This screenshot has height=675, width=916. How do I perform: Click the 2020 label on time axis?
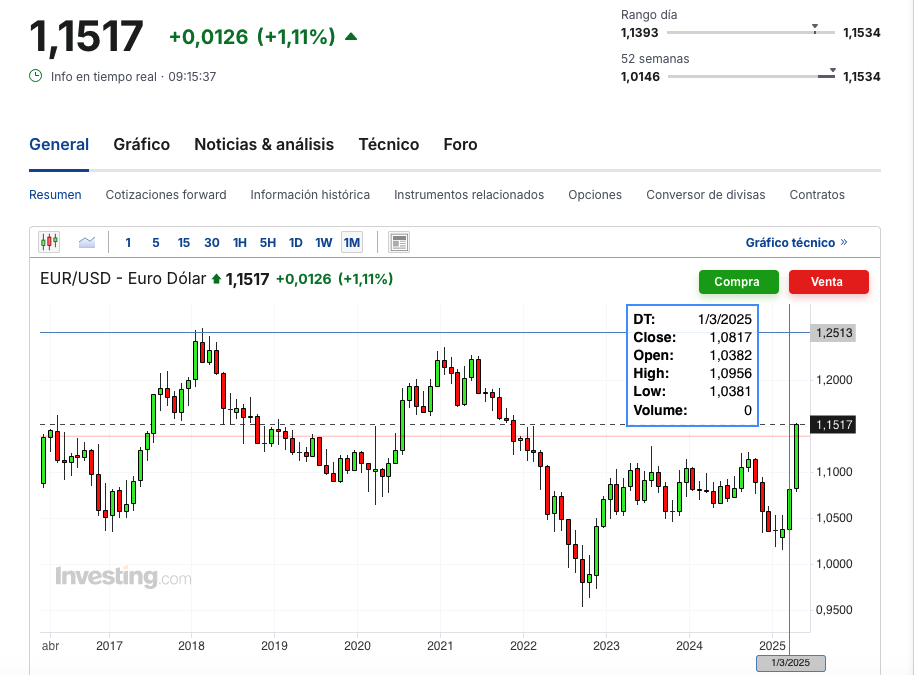point(357,646)
